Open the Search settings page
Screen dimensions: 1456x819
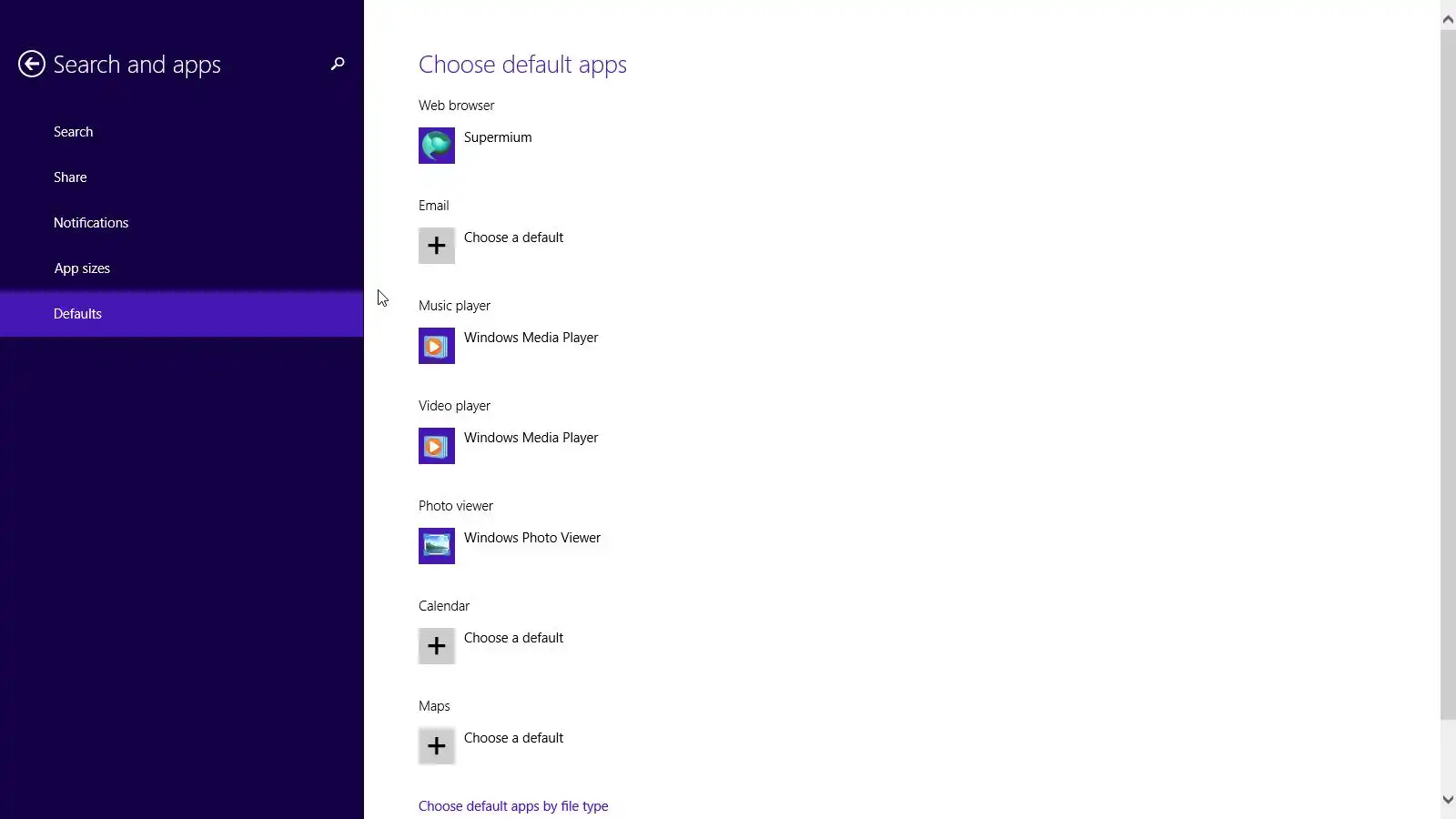pyautogui.click(x=182, y=132)
